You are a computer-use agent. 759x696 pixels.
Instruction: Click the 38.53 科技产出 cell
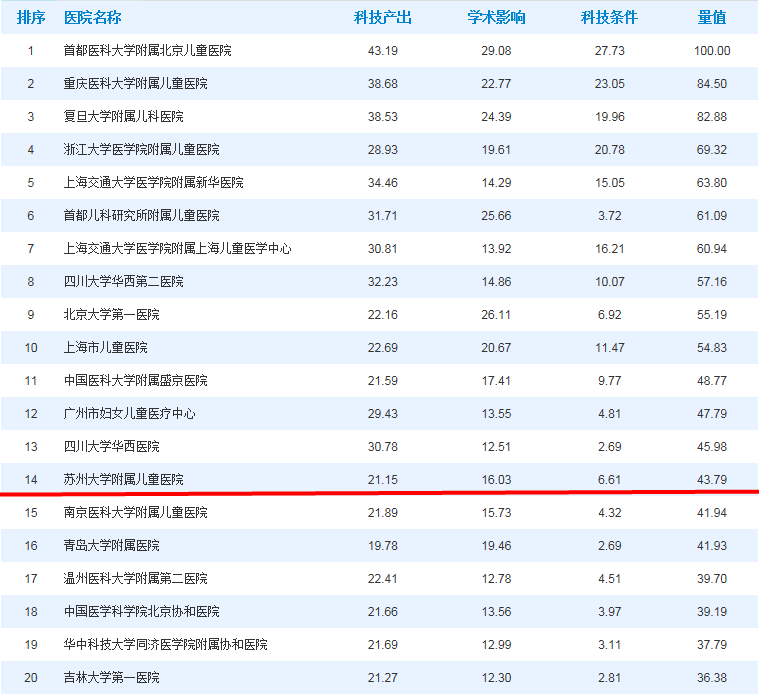tap(382, 117)
